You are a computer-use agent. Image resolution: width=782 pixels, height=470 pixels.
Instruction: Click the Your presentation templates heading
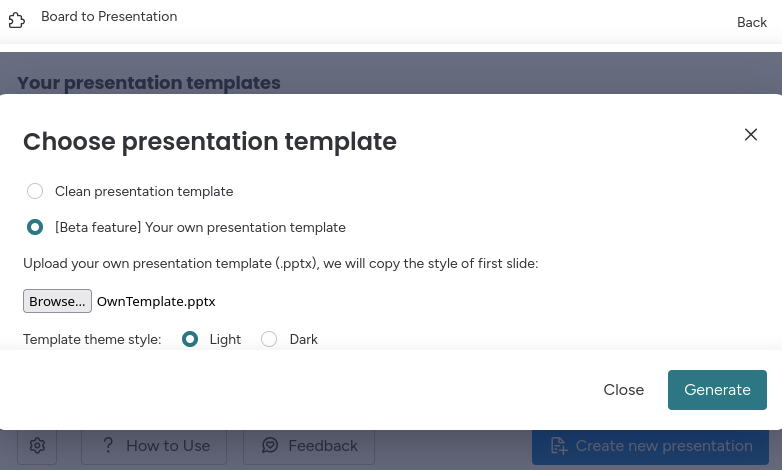click(x=149, y=83)
